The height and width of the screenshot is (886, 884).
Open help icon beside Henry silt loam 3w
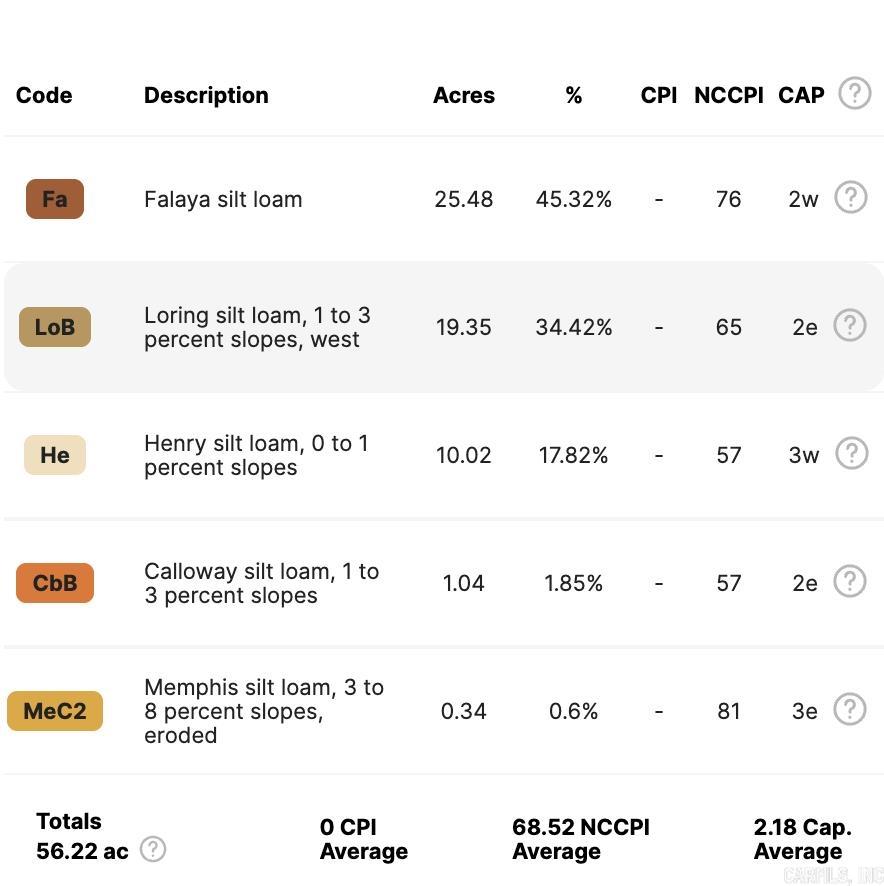coord(850,453)
